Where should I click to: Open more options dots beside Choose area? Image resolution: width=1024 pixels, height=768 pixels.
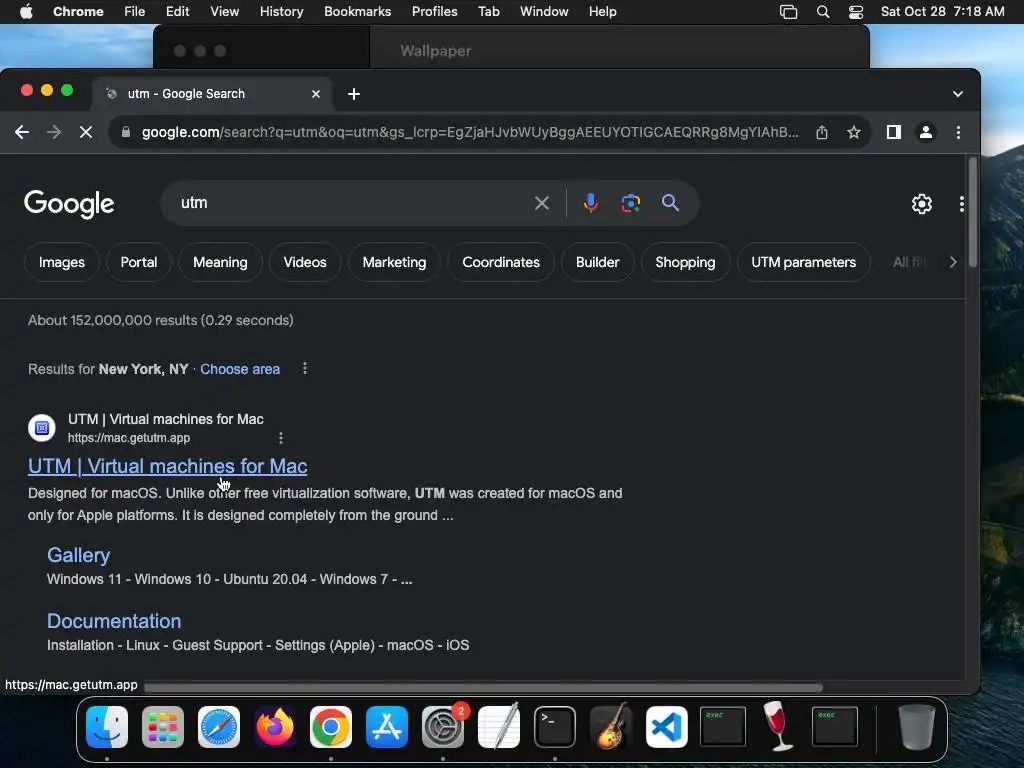[304, 369]
